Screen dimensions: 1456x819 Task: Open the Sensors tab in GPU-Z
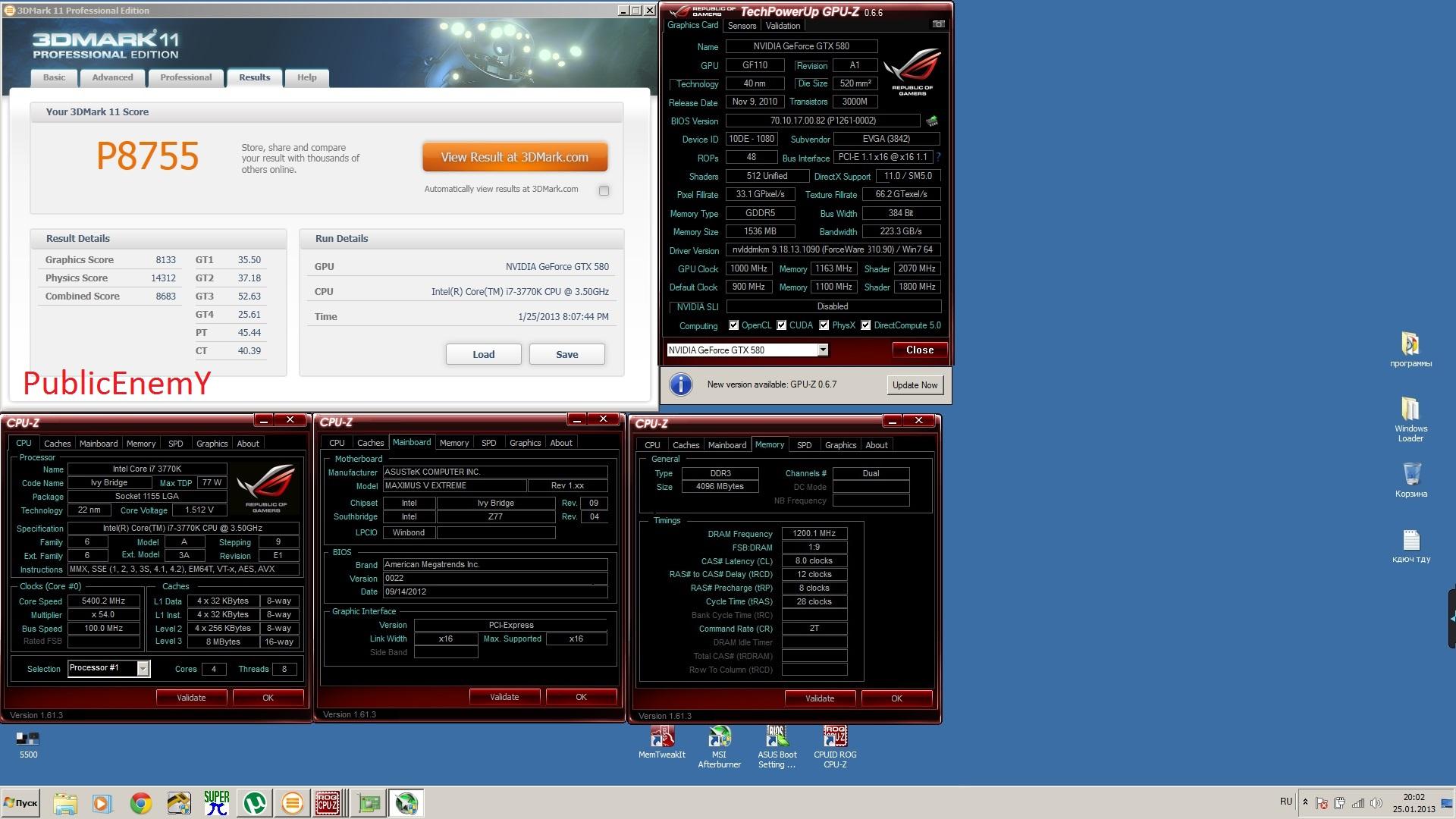coord(742,26)
